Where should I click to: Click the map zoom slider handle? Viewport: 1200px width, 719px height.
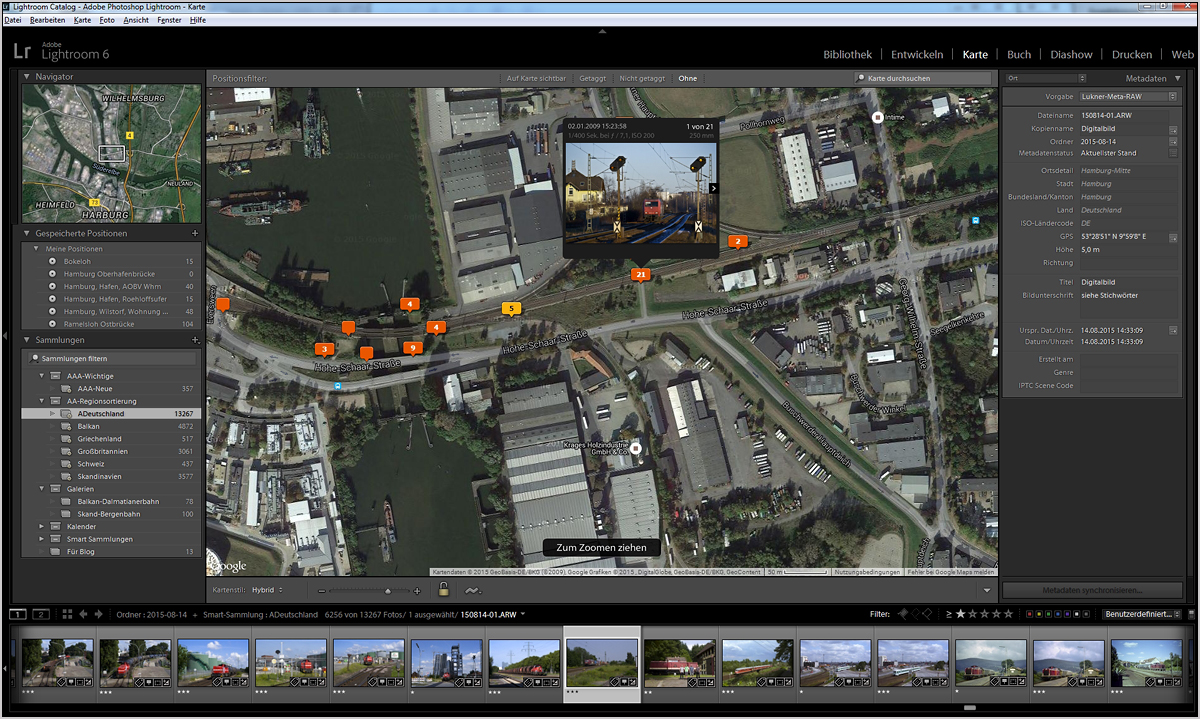click(x=387, y=591)
